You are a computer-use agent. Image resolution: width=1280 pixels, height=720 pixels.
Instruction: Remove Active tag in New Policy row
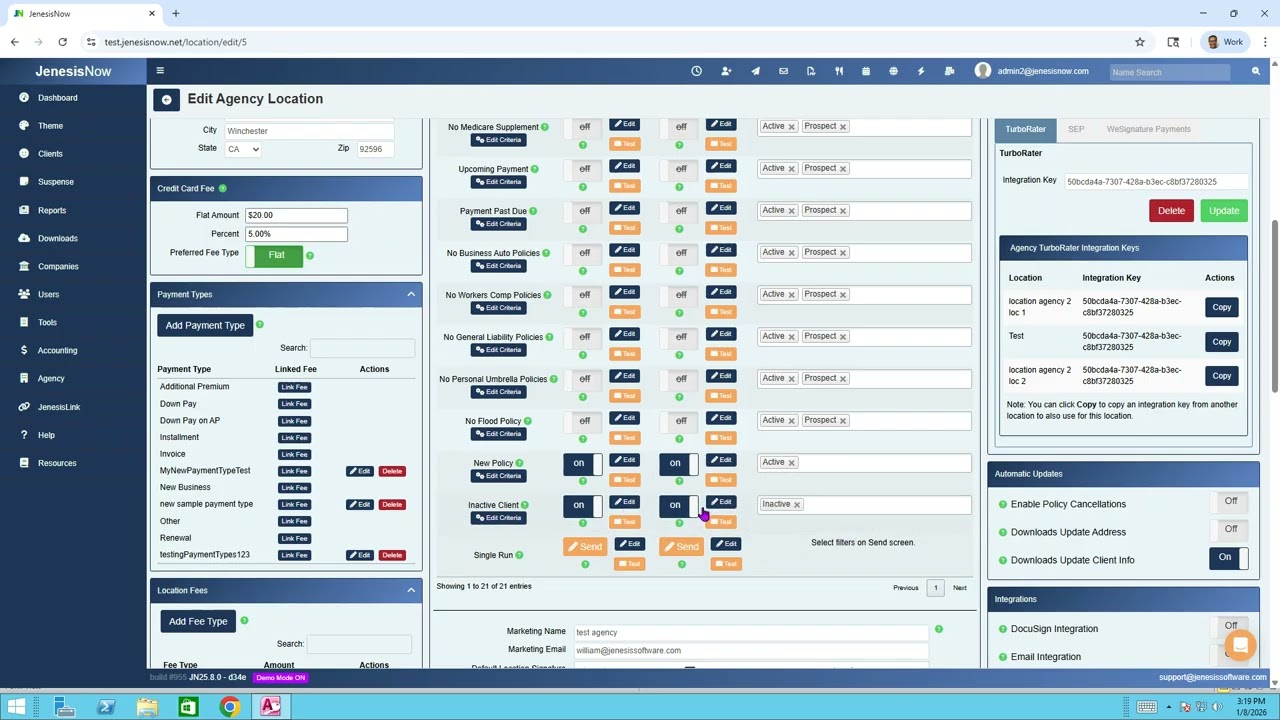click(x=791, y=462)
